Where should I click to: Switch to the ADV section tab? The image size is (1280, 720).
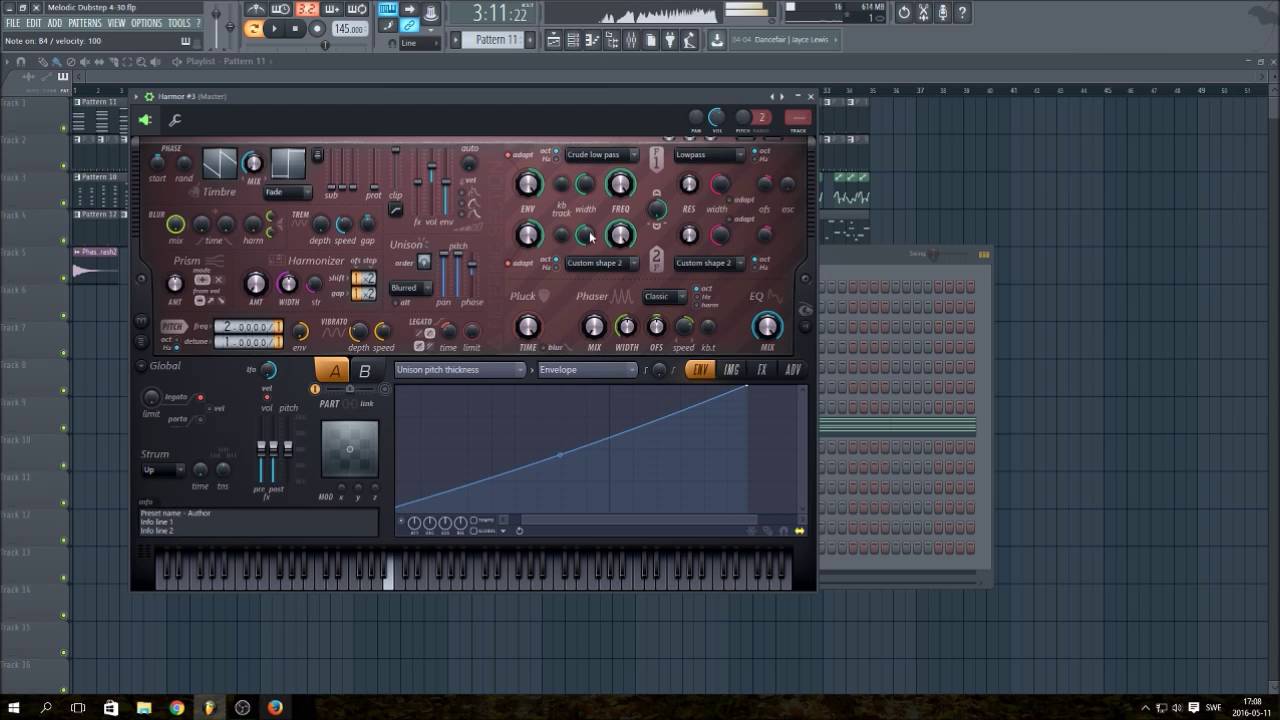(x=793, y=370)
